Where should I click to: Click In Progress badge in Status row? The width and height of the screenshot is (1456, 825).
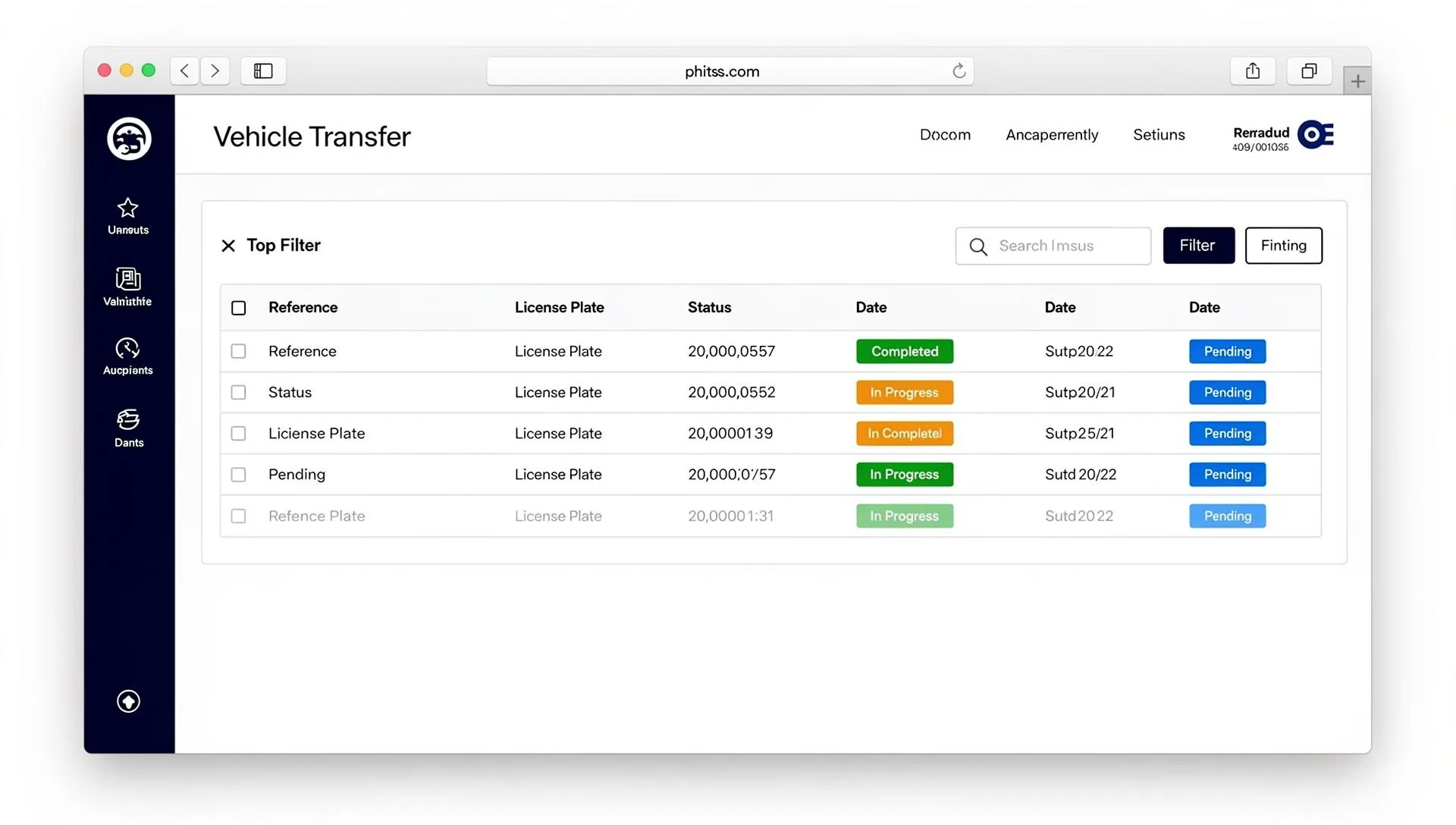click(905, 392)
